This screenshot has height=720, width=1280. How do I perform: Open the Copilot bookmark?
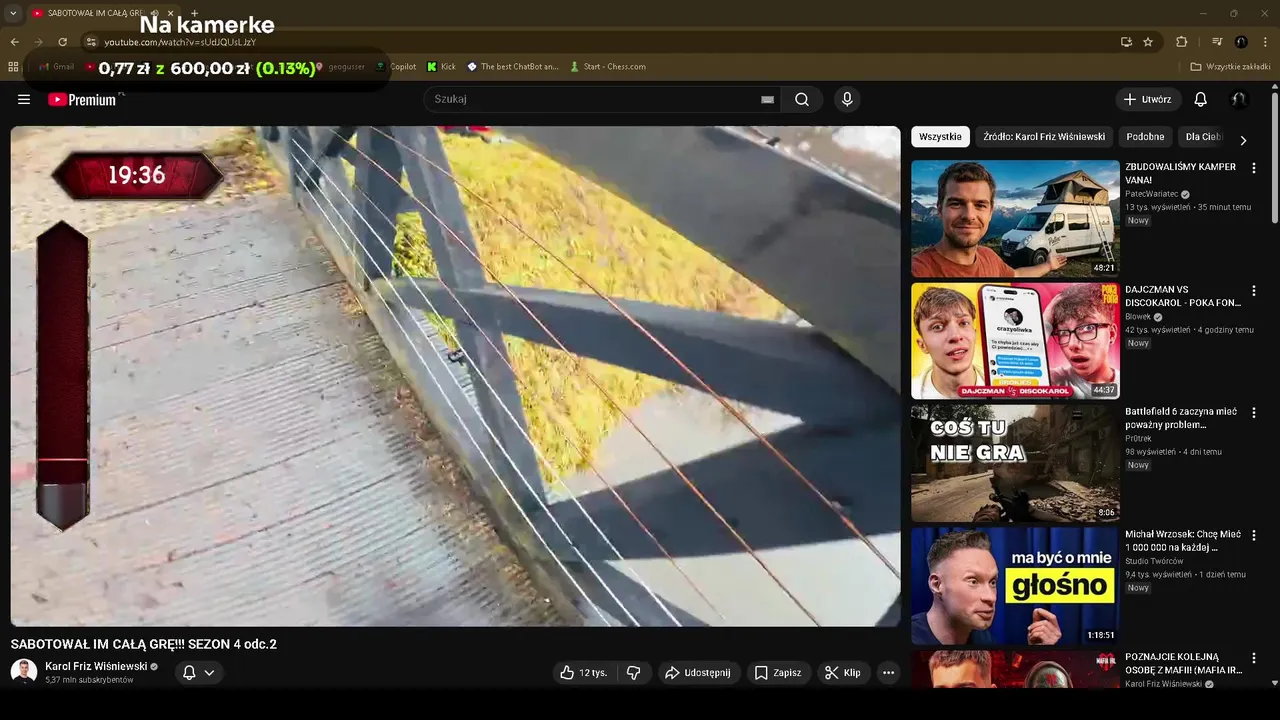pyautogui.click(x=396, y=67)
